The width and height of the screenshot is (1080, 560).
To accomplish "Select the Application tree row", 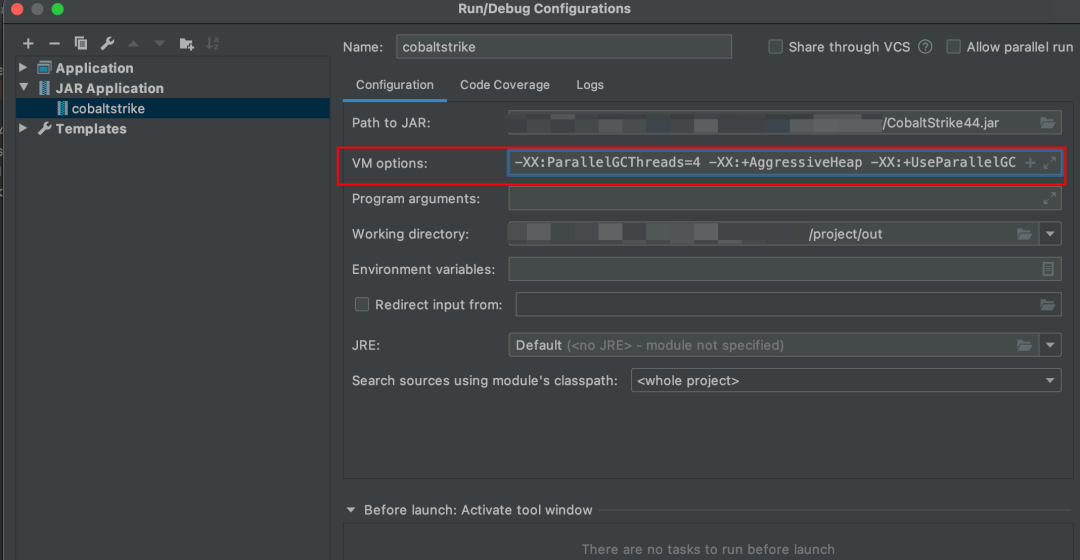I will 173,68.
